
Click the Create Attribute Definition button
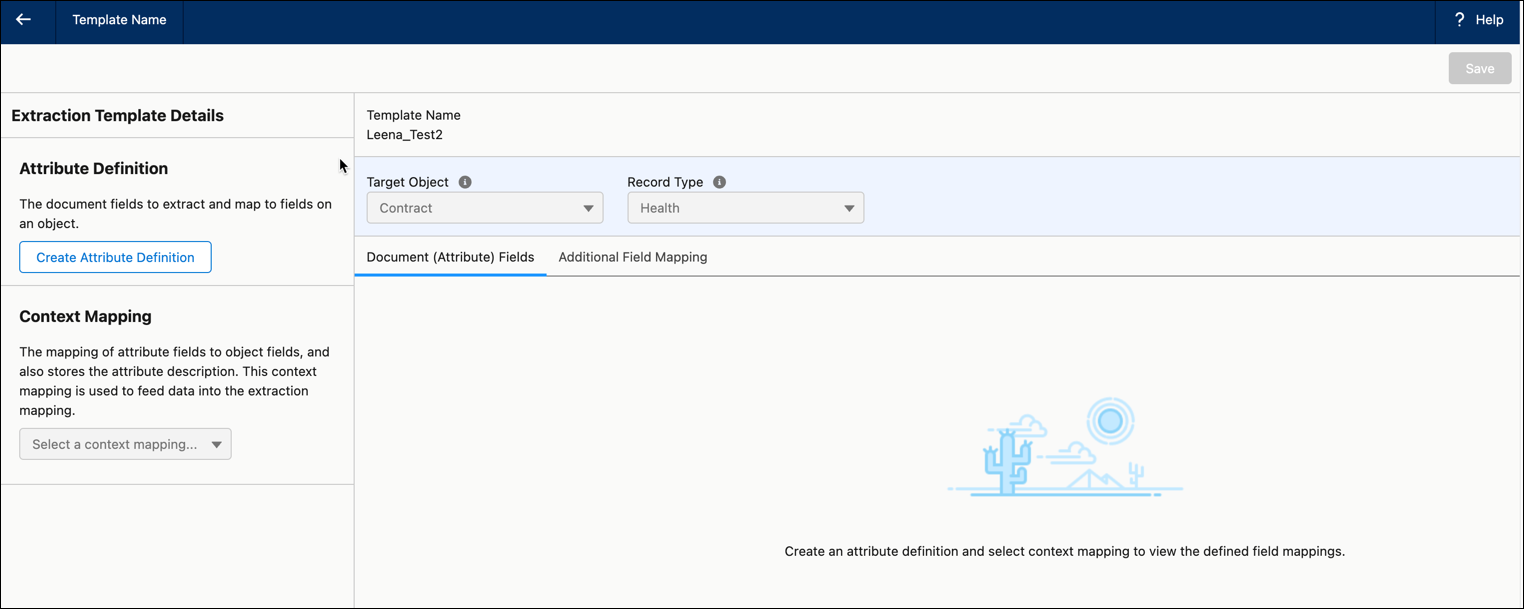[114, 257]
